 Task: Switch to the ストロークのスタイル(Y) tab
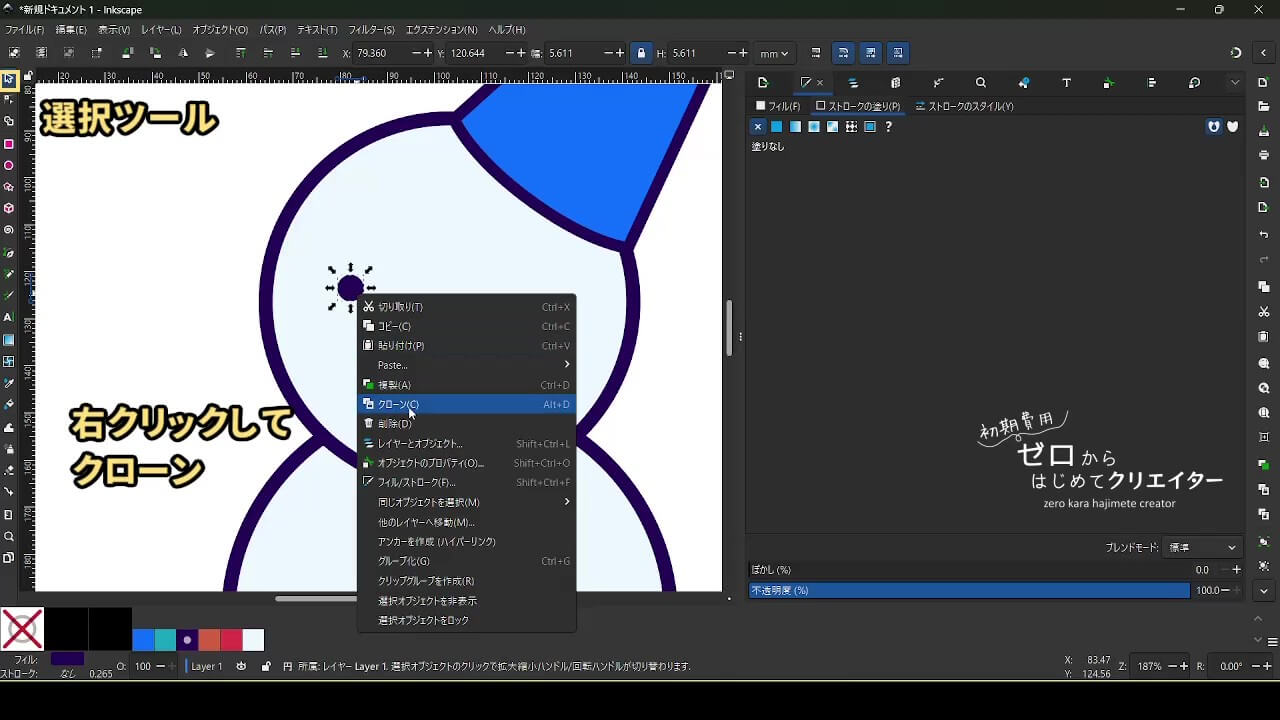tap(965, 106)
